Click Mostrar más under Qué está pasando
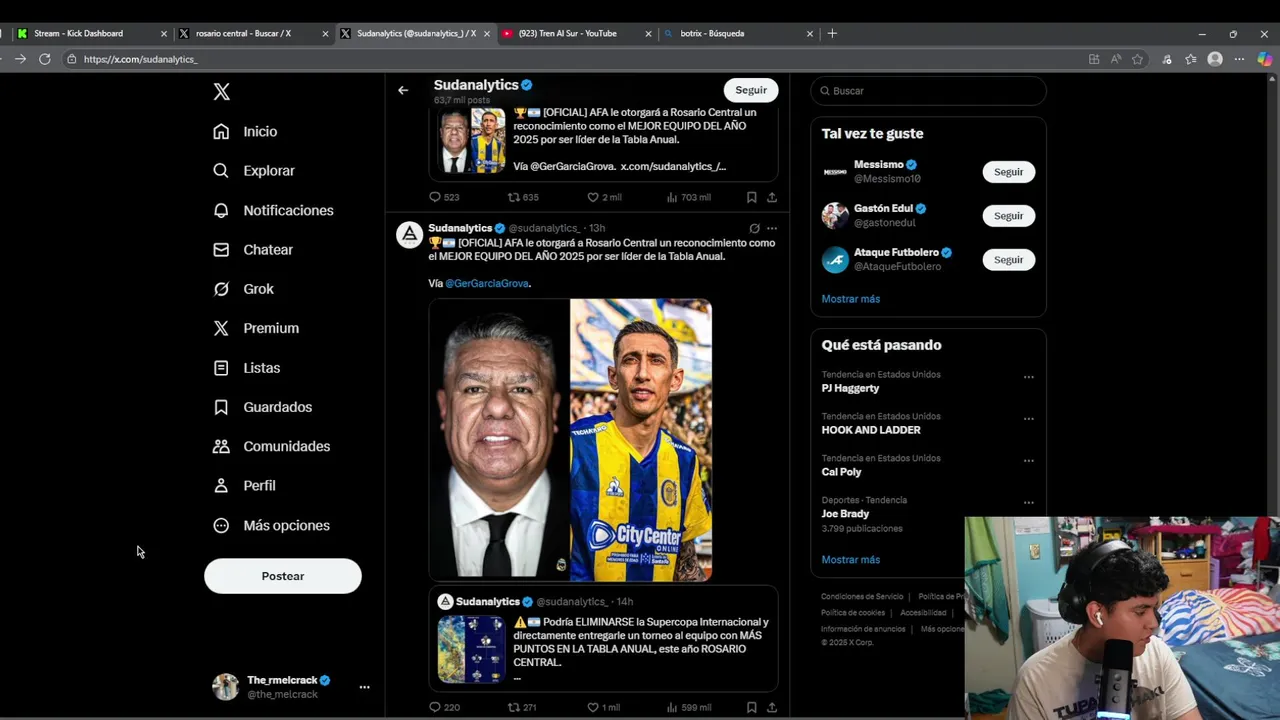Screen dimensions: 1280x720 851,560
